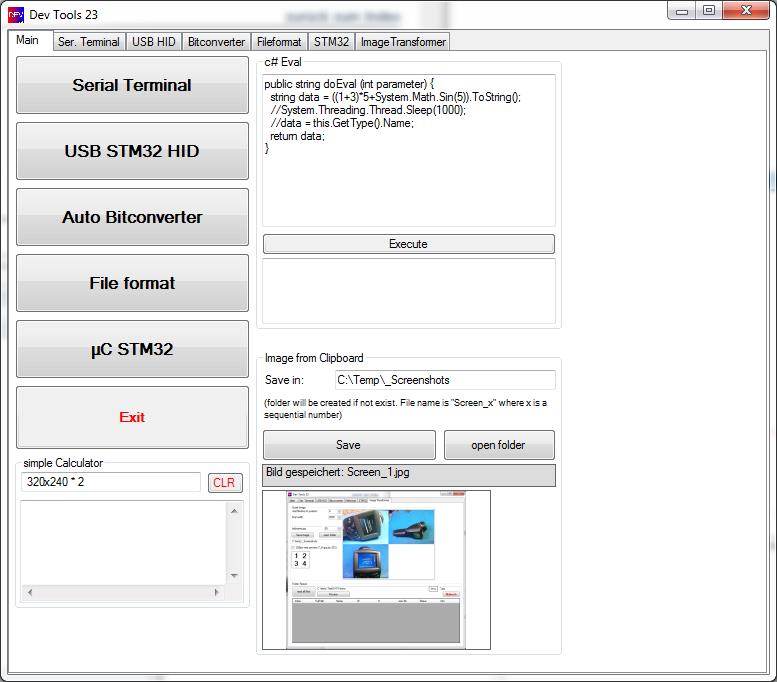777x682 pixels.
Task: Click the Save in path field
Action: [x=445, y=380]
